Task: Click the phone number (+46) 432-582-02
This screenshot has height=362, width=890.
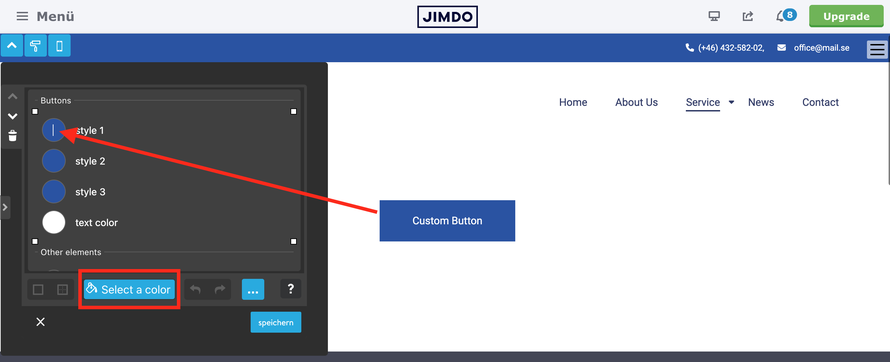Action: pos(731,48)
